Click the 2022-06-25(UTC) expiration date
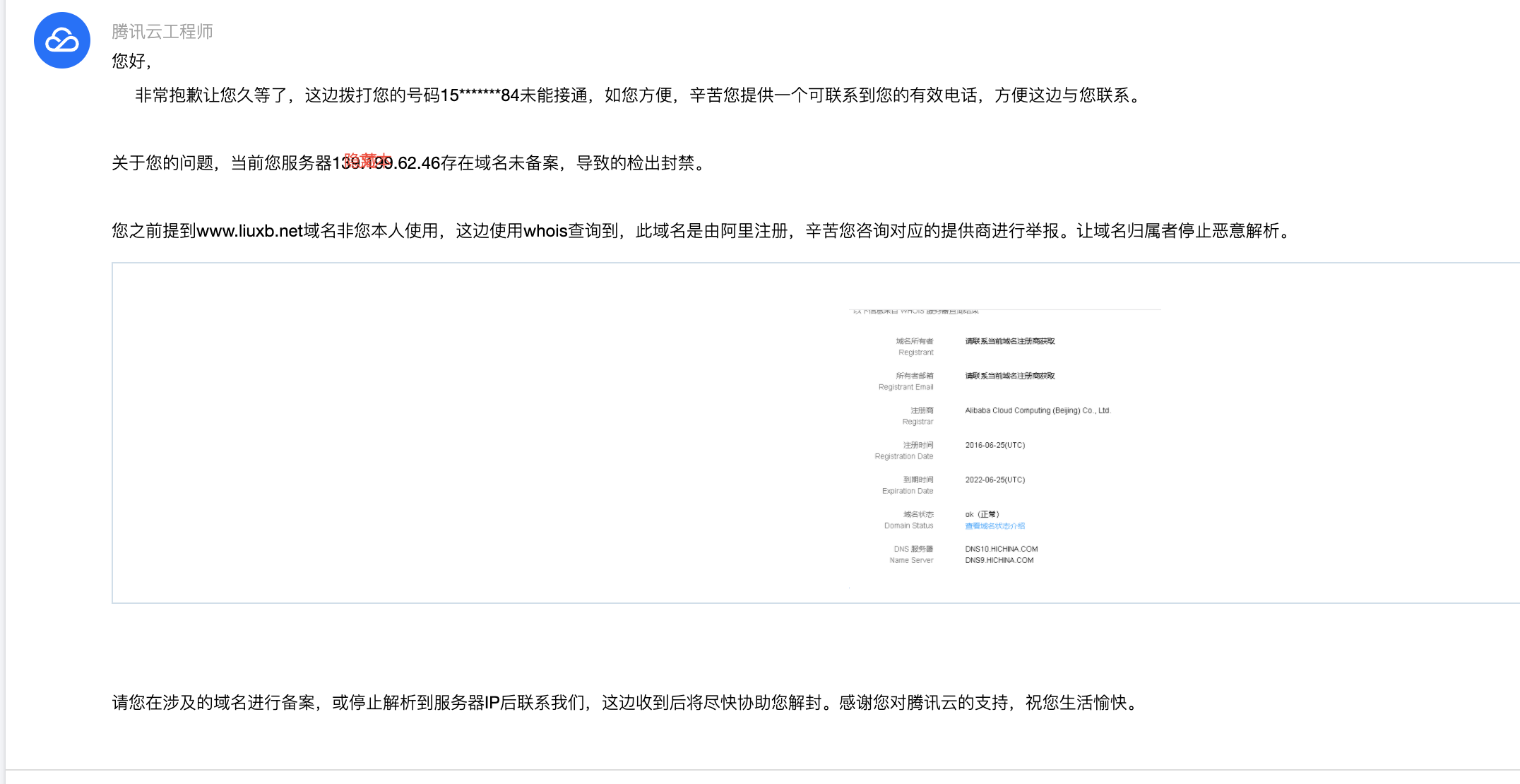 [x=994, y=480]
